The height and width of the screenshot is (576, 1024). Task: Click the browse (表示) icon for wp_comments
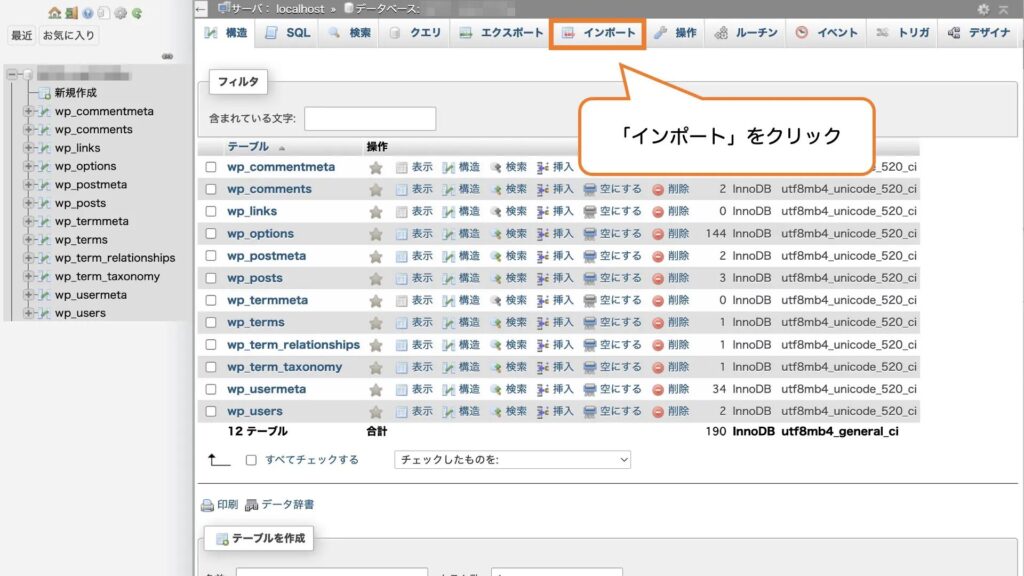pyautogui.click(x=402, y=189)
